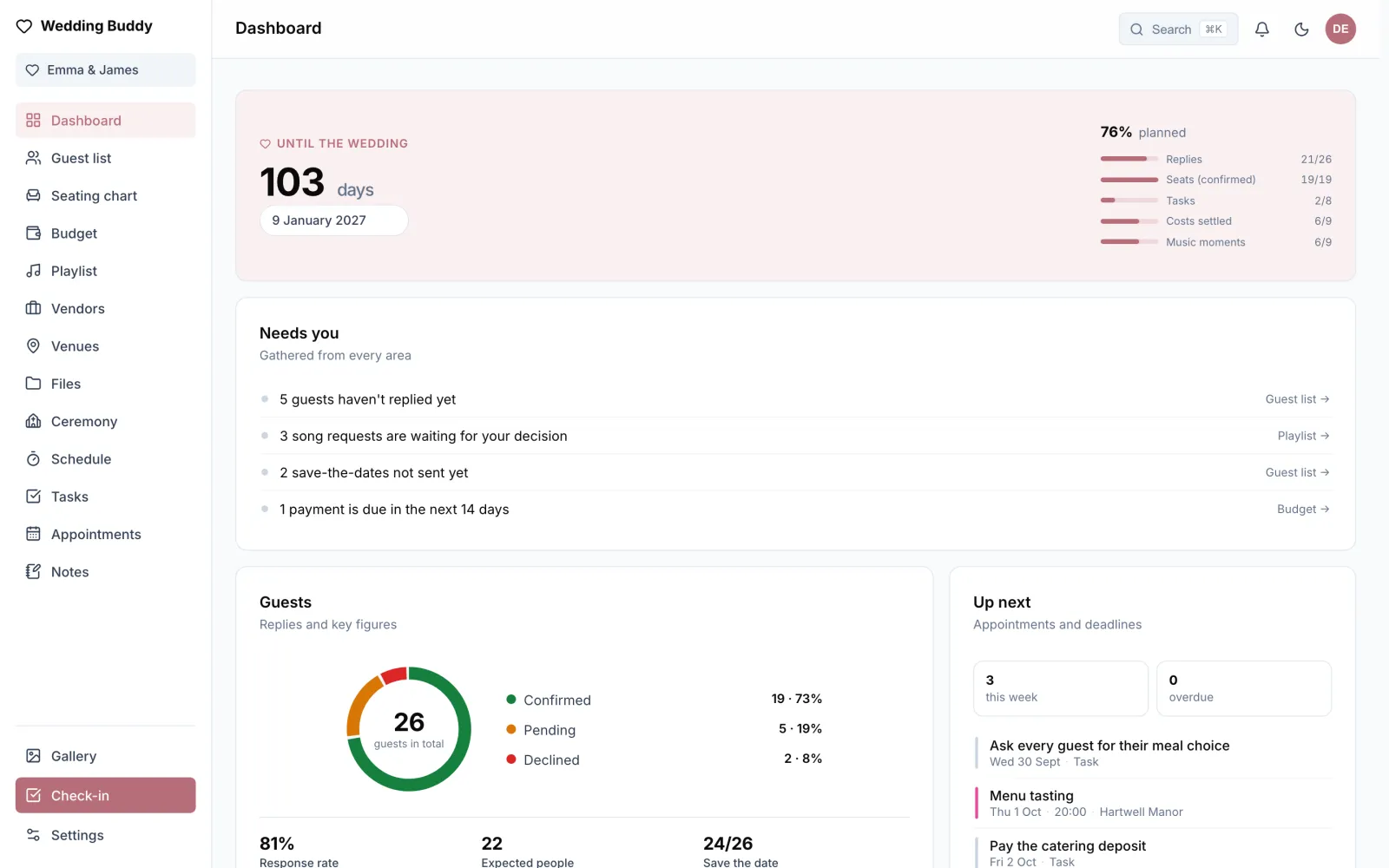Click the Notes pencil icon
1389x868 pixels.
tap(33, 571)
